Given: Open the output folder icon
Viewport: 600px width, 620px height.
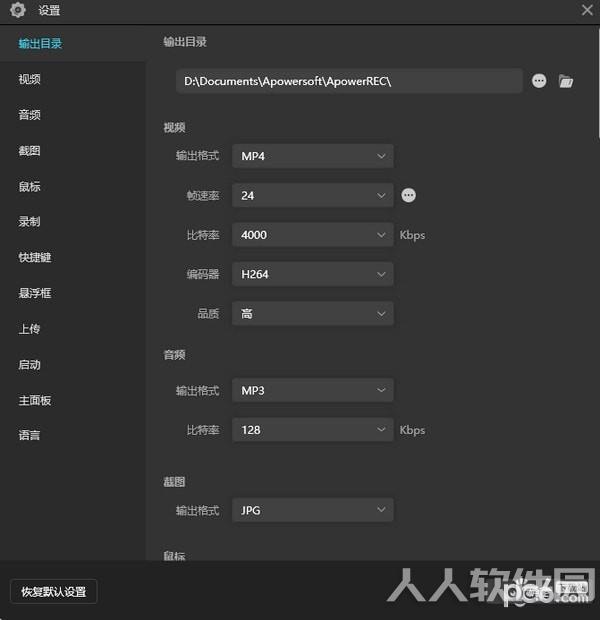Looking at the screenshot, I should (x=566, y=81).
